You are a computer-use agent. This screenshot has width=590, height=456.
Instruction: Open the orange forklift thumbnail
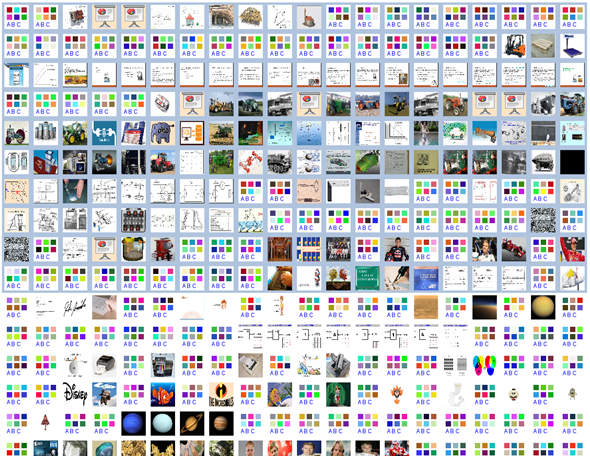click(x=514, y=46)
